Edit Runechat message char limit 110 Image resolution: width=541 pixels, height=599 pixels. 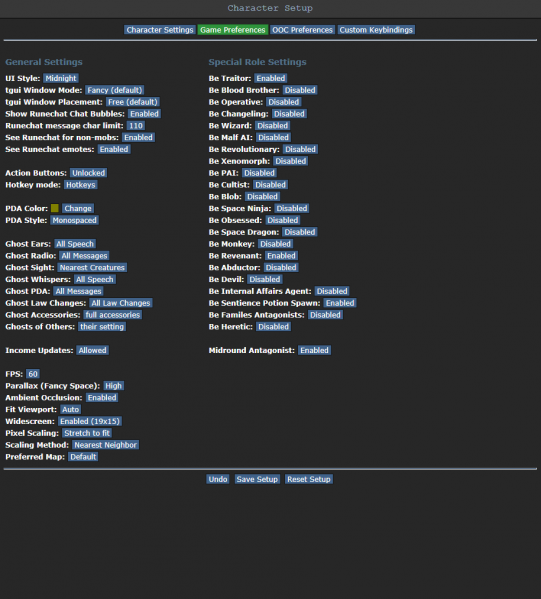tap(136, 126)
